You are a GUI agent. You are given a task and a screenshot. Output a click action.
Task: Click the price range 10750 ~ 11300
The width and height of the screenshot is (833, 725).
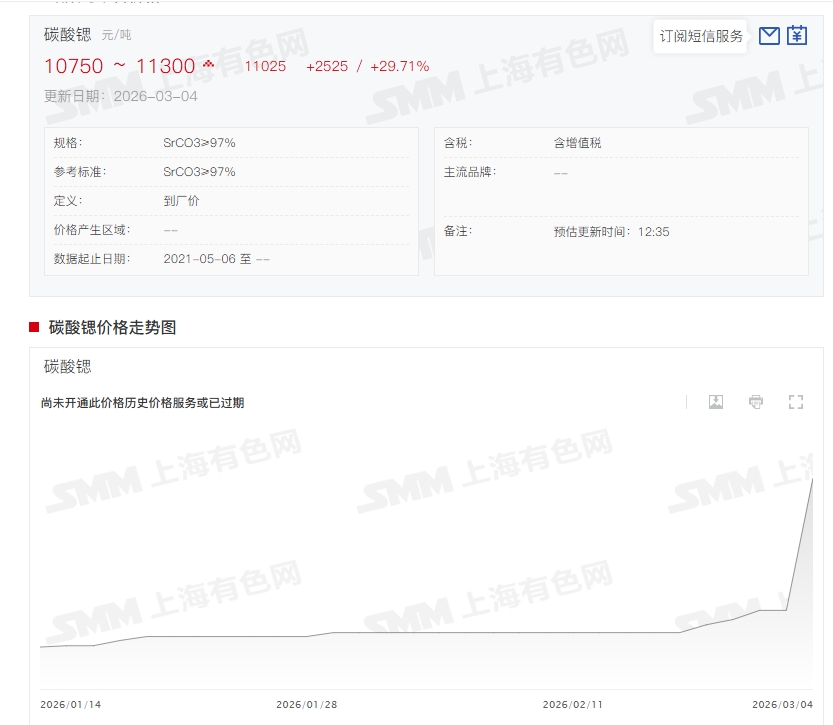point(120,66)
